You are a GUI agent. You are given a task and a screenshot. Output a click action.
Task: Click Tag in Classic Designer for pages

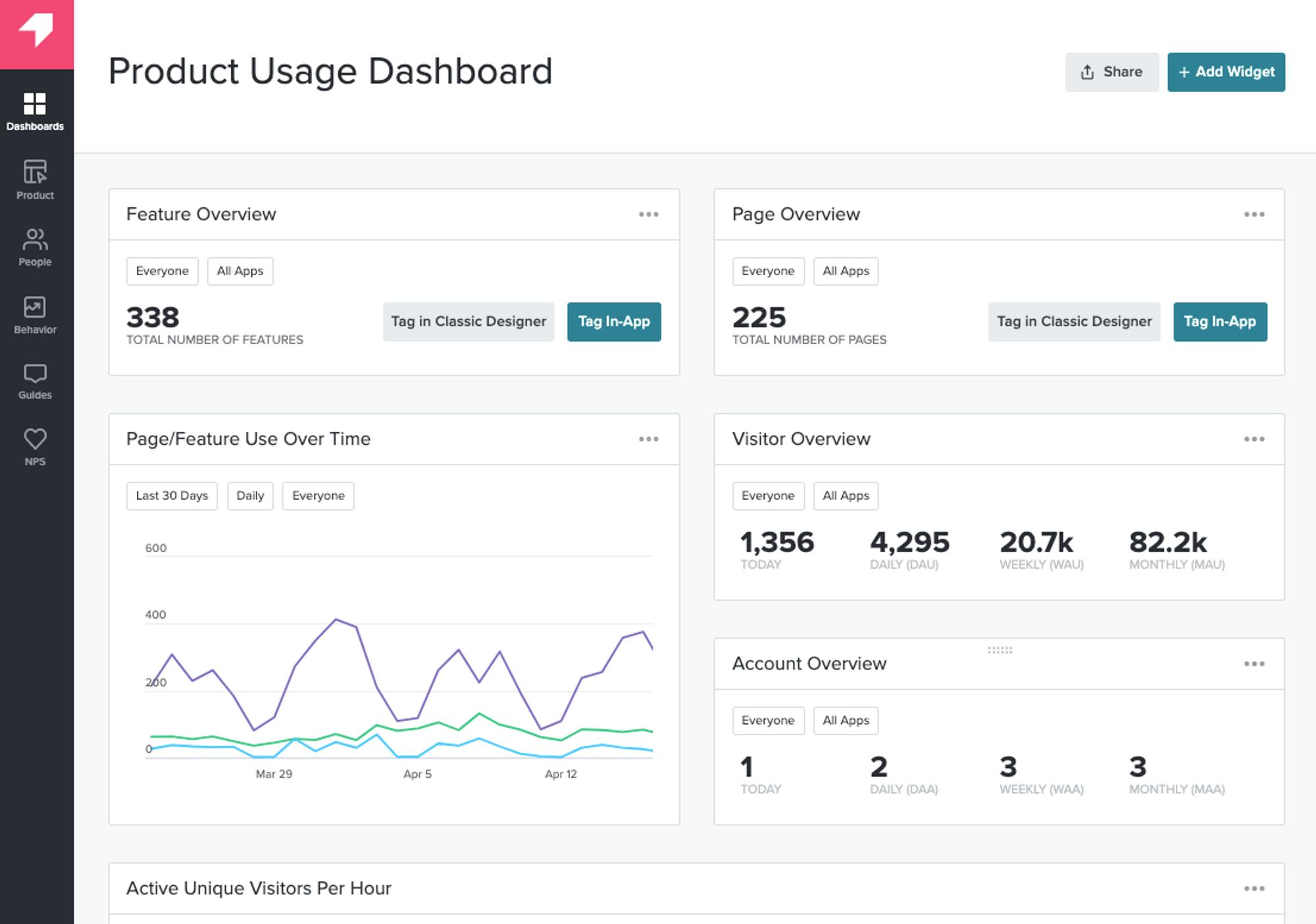tap(1073, 322)
